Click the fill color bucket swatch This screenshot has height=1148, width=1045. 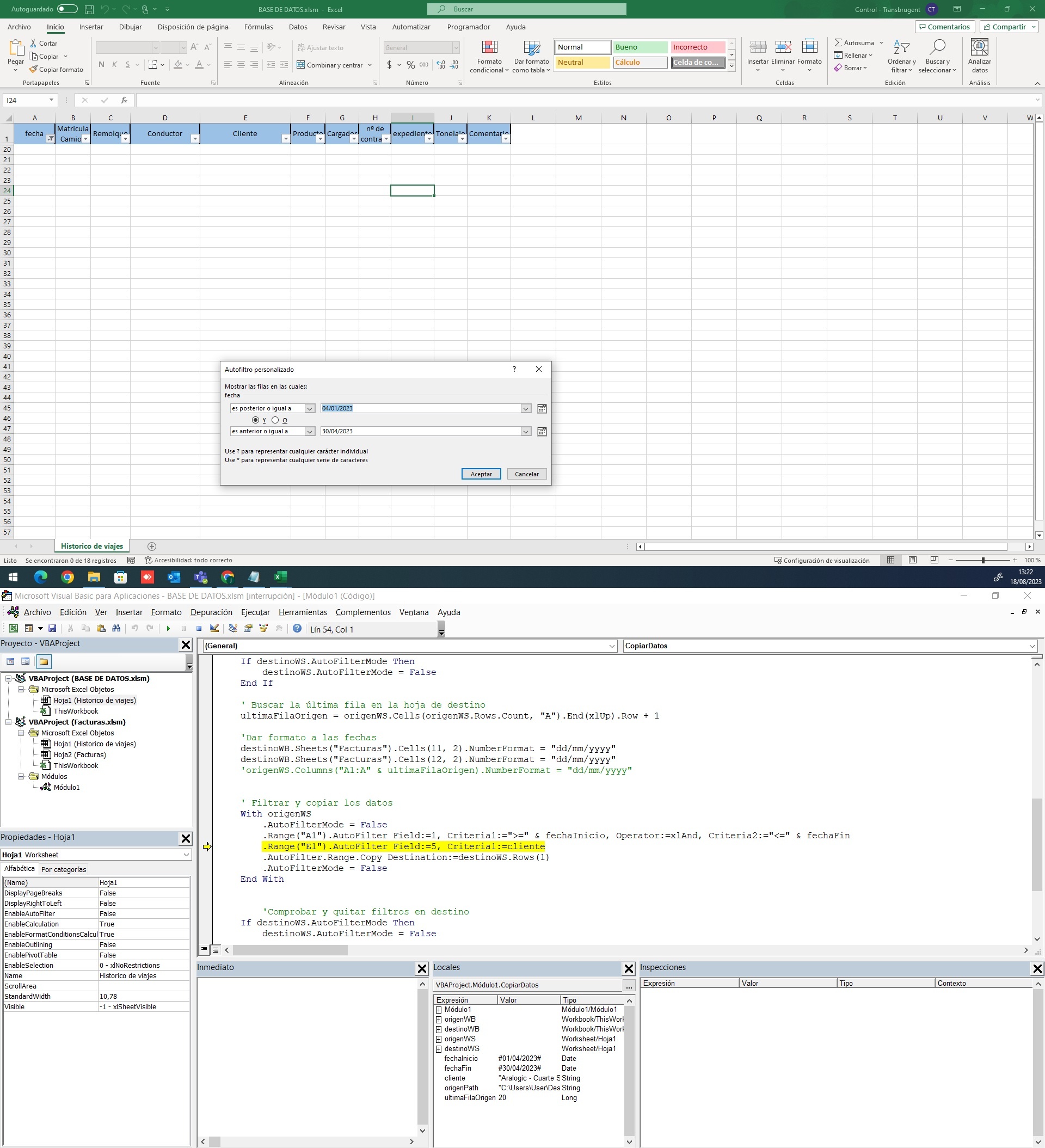pyautogui.click(x=178, y=65)
